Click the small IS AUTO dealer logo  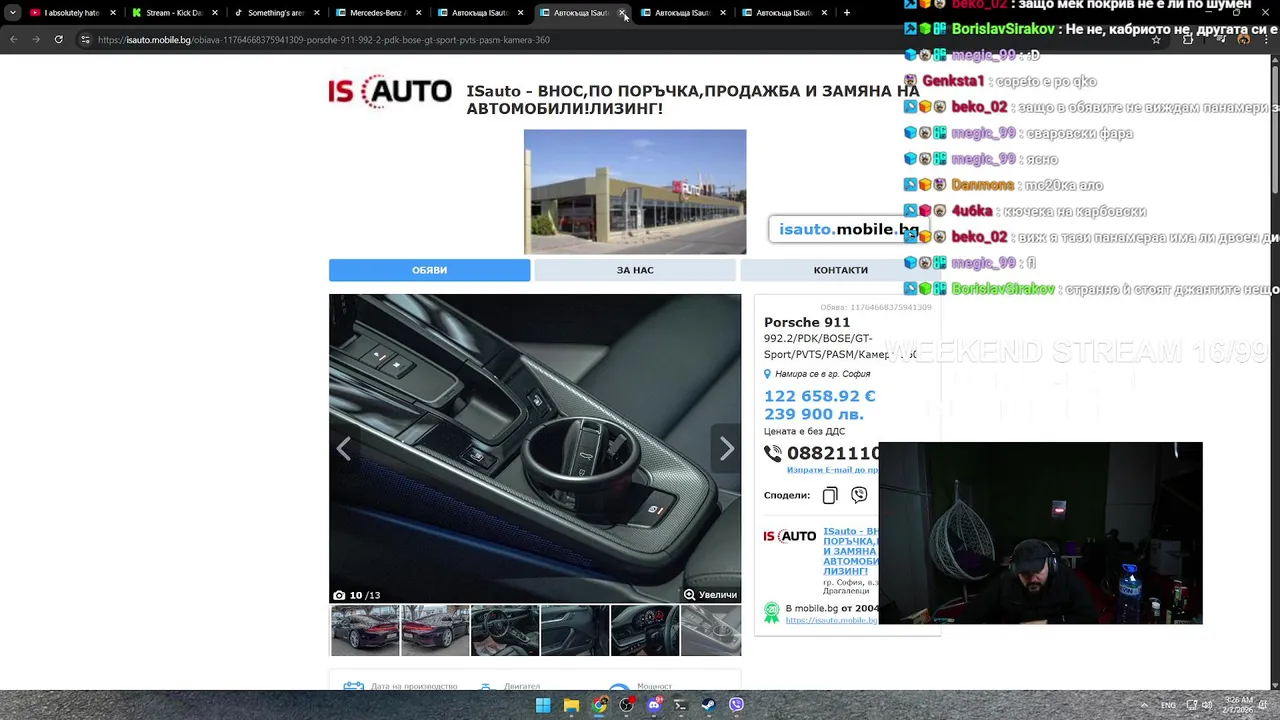point(790,537)
